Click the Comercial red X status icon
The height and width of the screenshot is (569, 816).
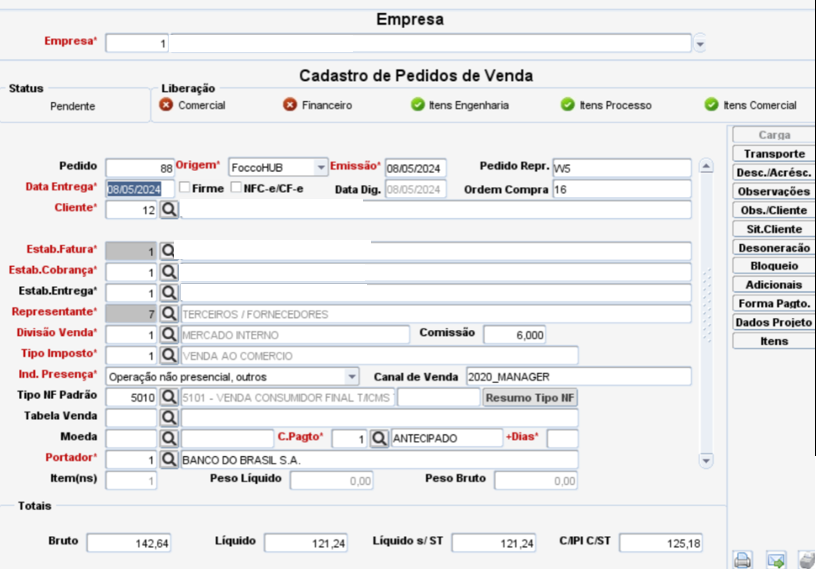coord(166,105)
